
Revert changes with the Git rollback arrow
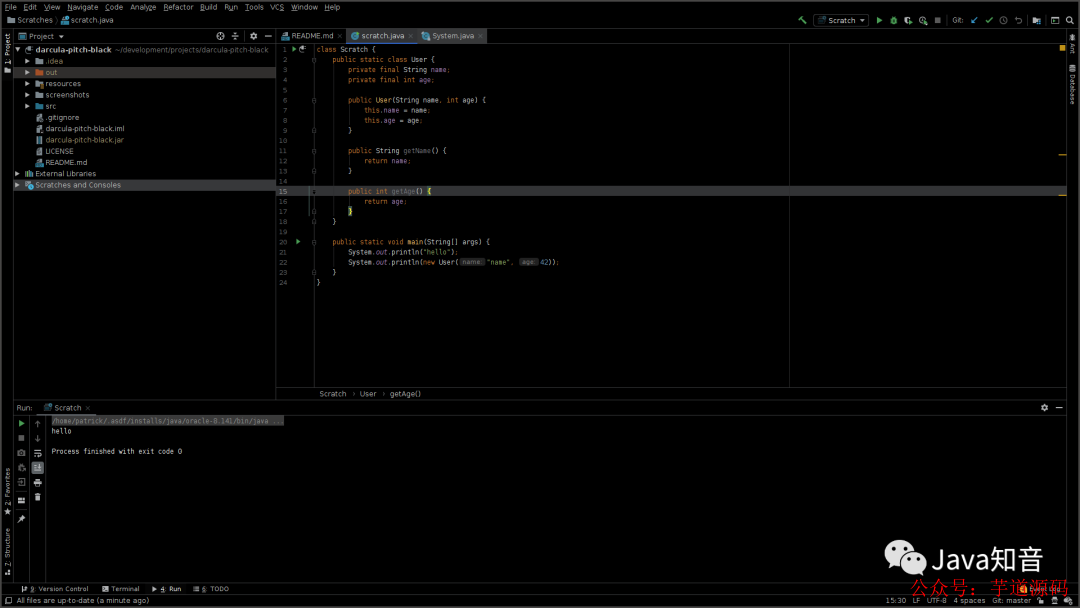click(x=1019, y=21)
